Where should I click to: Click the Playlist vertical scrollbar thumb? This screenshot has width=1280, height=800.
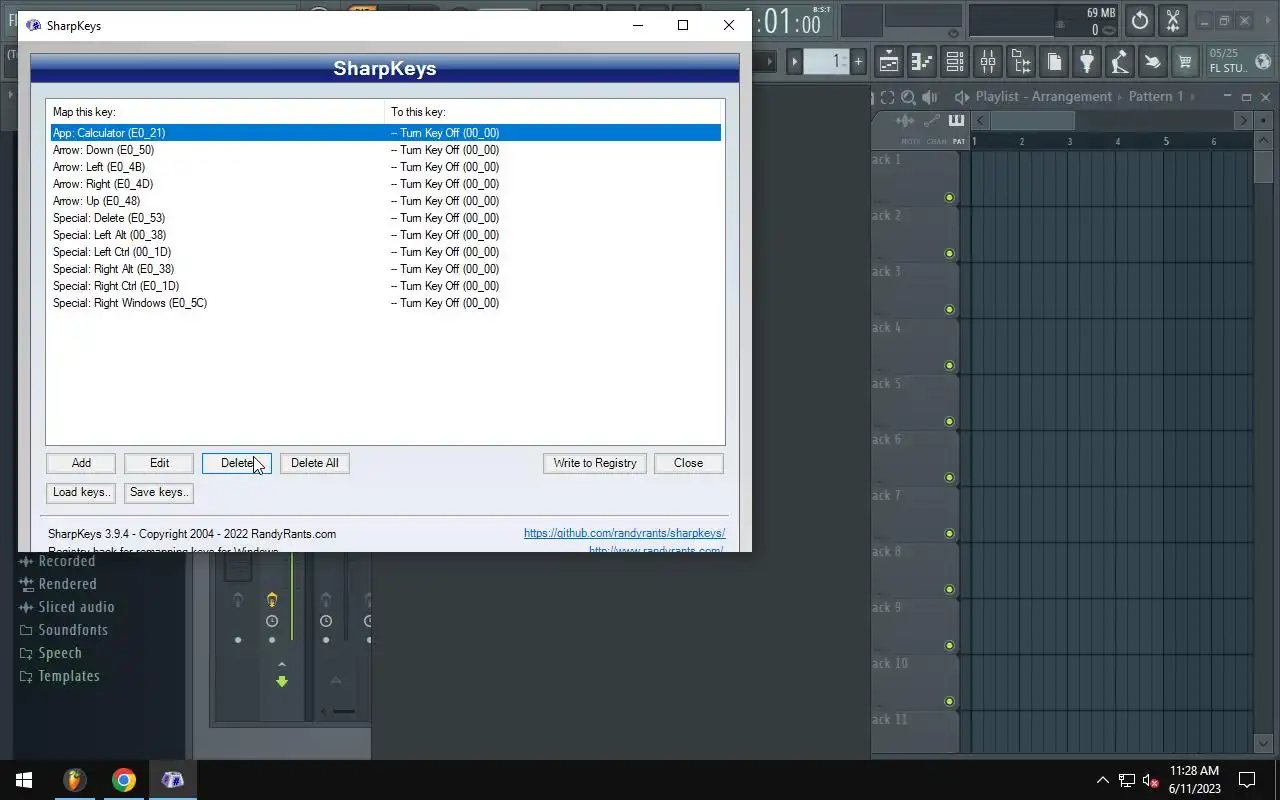click(x=1263, y=168)
